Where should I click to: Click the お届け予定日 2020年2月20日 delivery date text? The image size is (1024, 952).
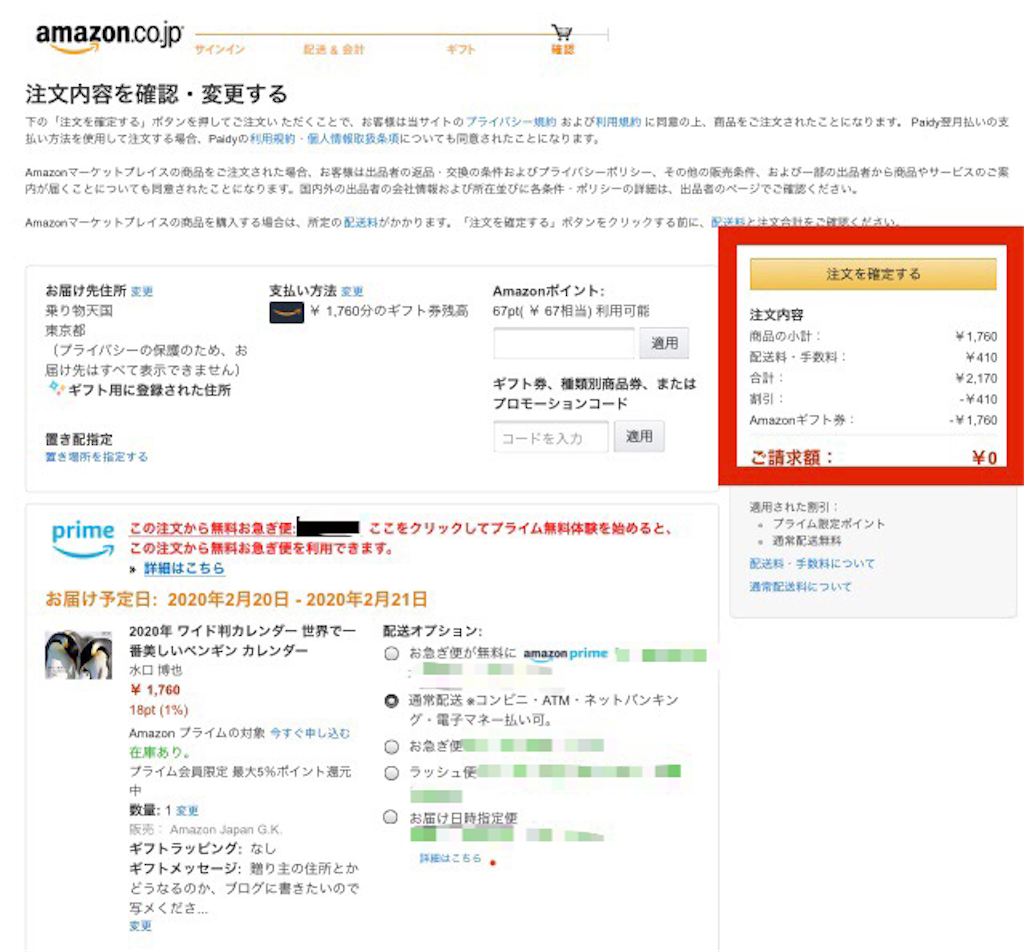tap(236, 599)
